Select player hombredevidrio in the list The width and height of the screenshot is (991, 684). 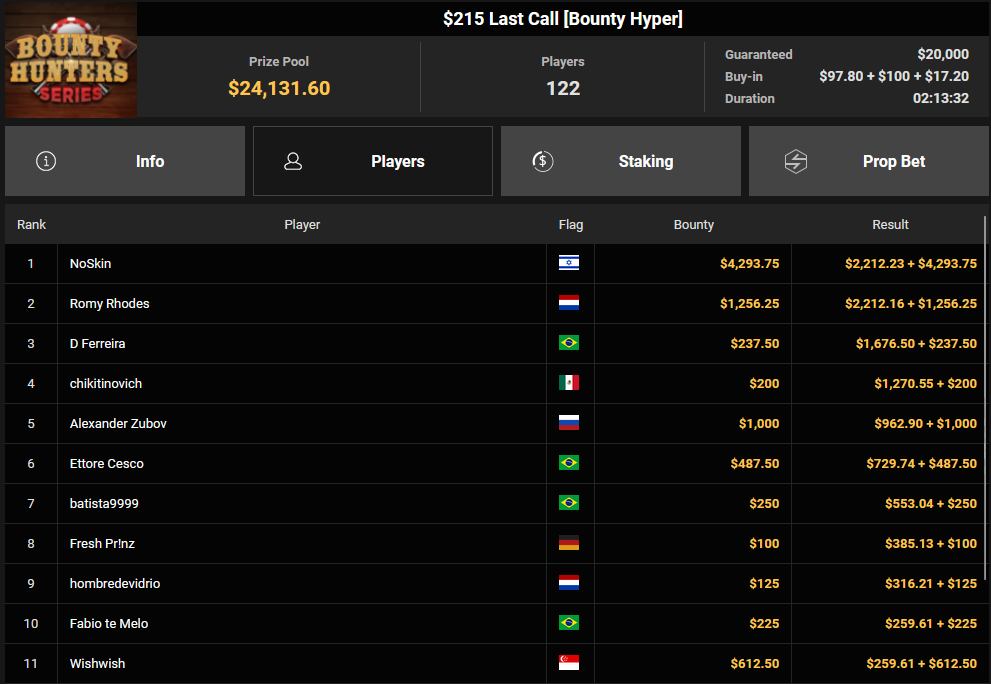pos(115,584)
